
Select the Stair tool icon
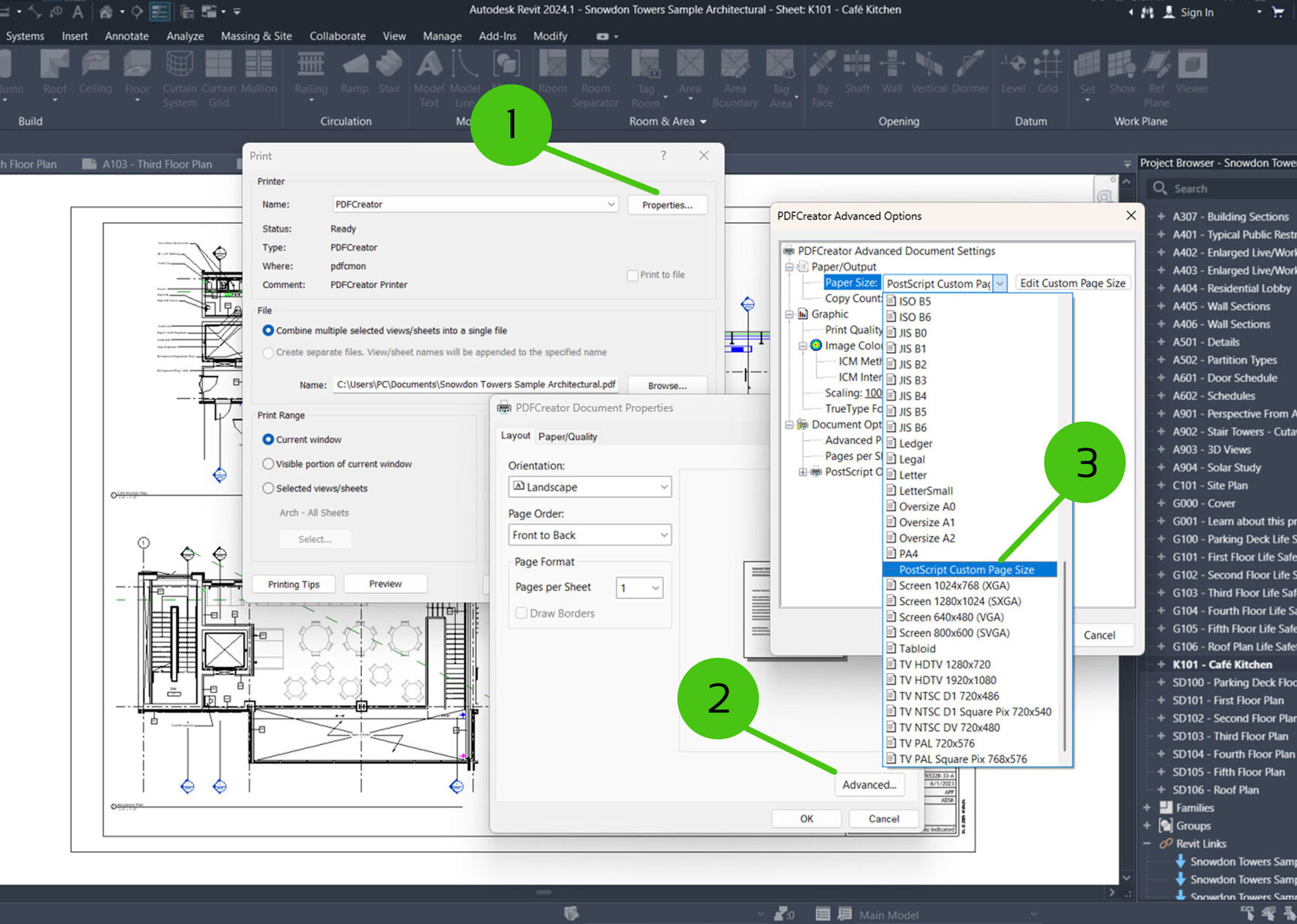389,73
